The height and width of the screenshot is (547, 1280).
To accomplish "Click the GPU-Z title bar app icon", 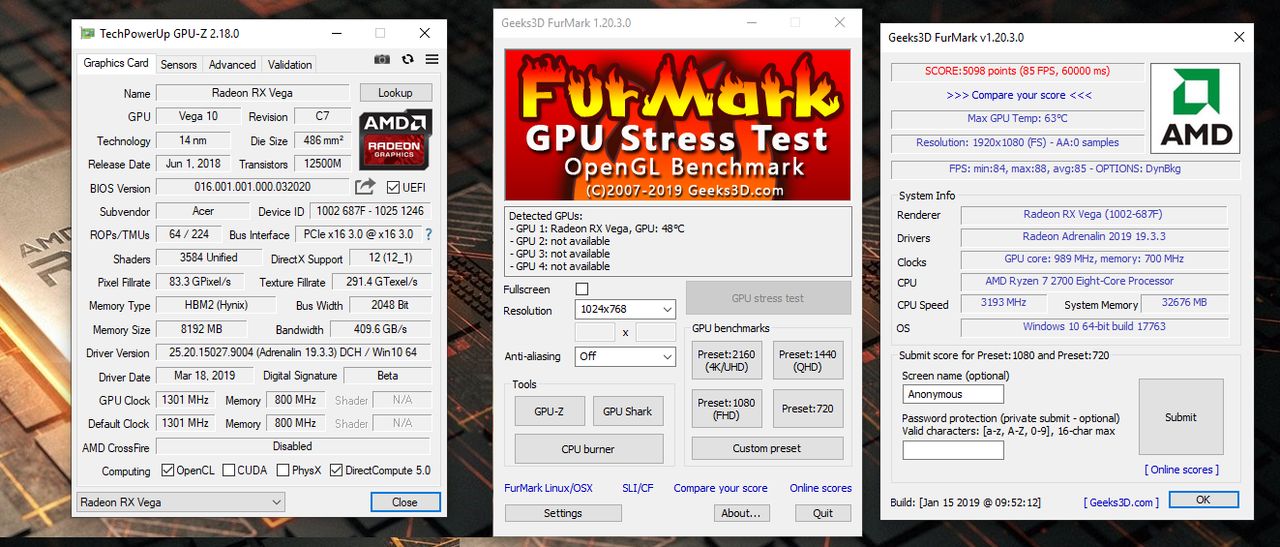I will pos(87,33).
